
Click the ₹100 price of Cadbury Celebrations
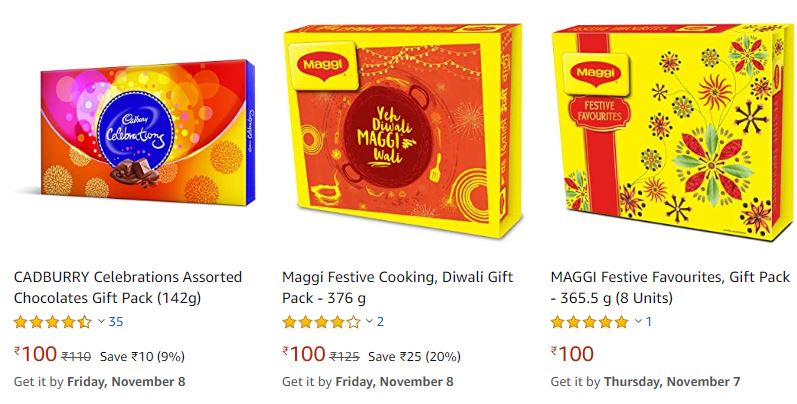point(36,354)
